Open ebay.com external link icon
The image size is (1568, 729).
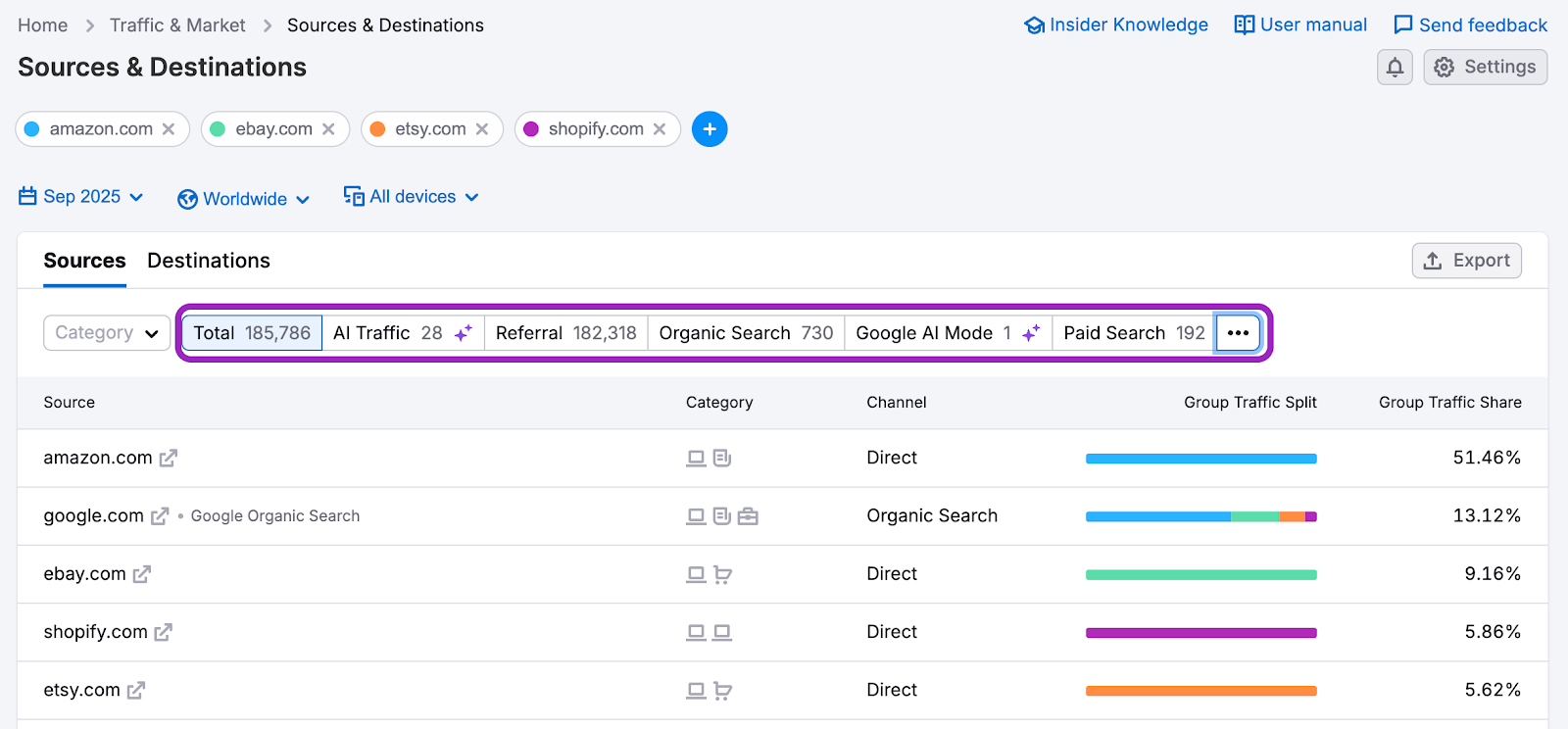click(x=142, y=574)
